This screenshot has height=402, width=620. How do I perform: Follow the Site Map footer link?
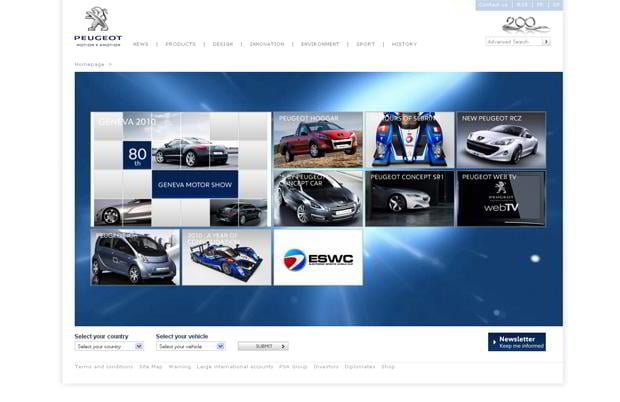point(150,367)
